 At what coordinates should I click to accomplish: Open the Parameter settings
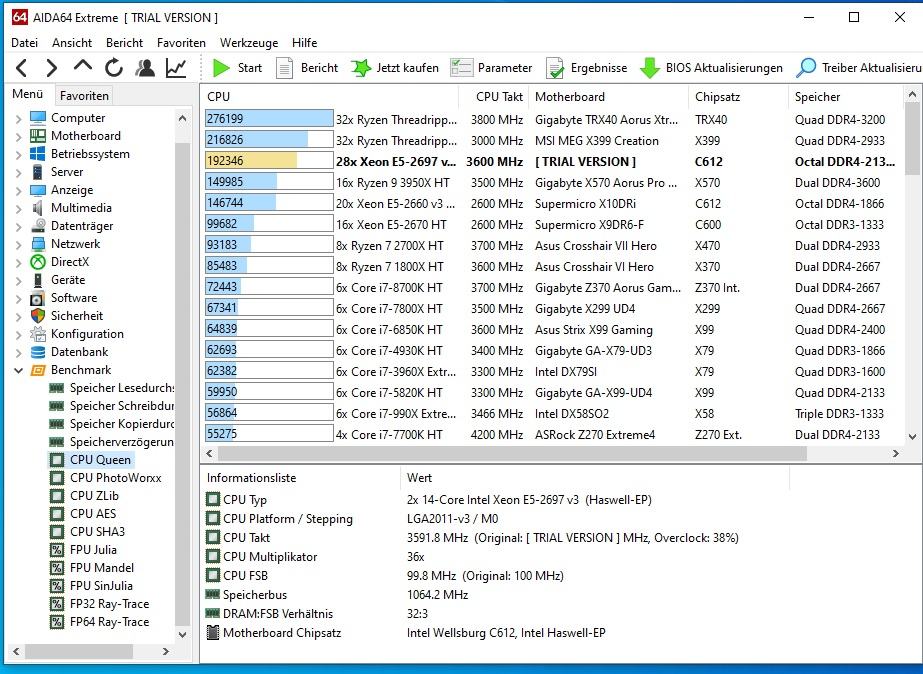coord(492,68)
